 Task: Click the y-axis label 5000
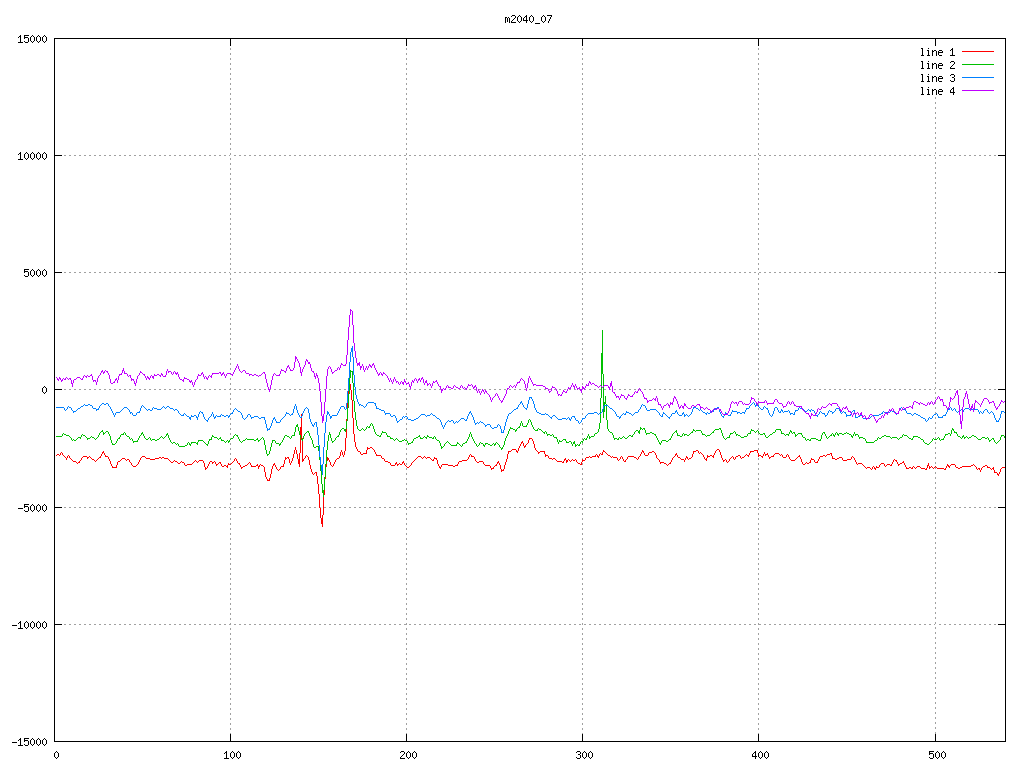coord(35,273)
